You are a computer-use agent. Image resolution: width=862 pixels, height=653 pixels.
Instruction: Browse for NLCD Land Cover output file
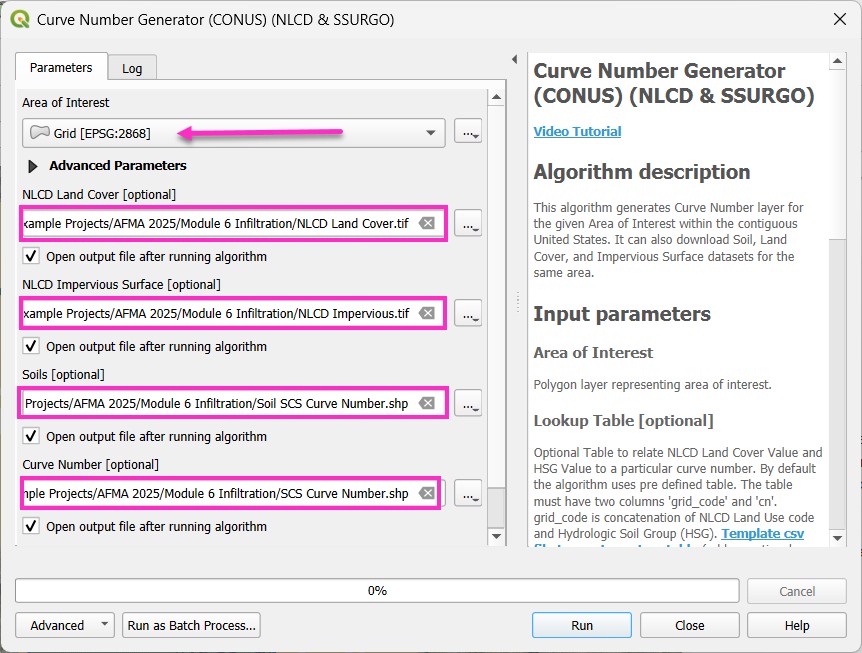click(x=467, y=223)
